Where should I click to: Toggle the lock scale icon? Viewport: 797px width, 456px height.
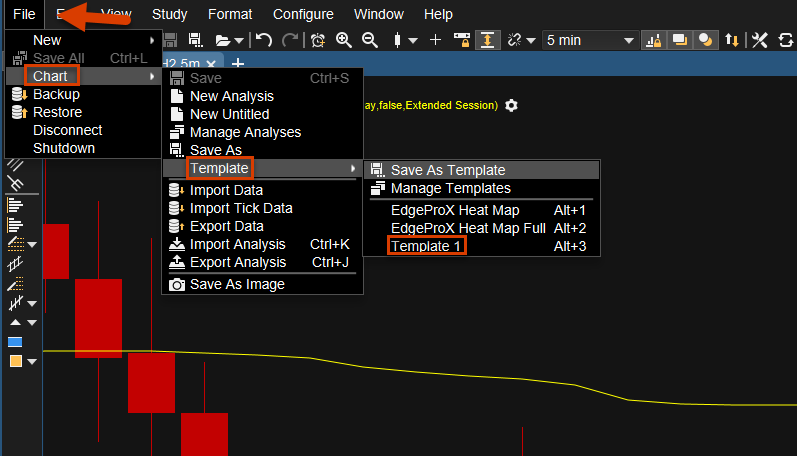click(x=461, y=40)
